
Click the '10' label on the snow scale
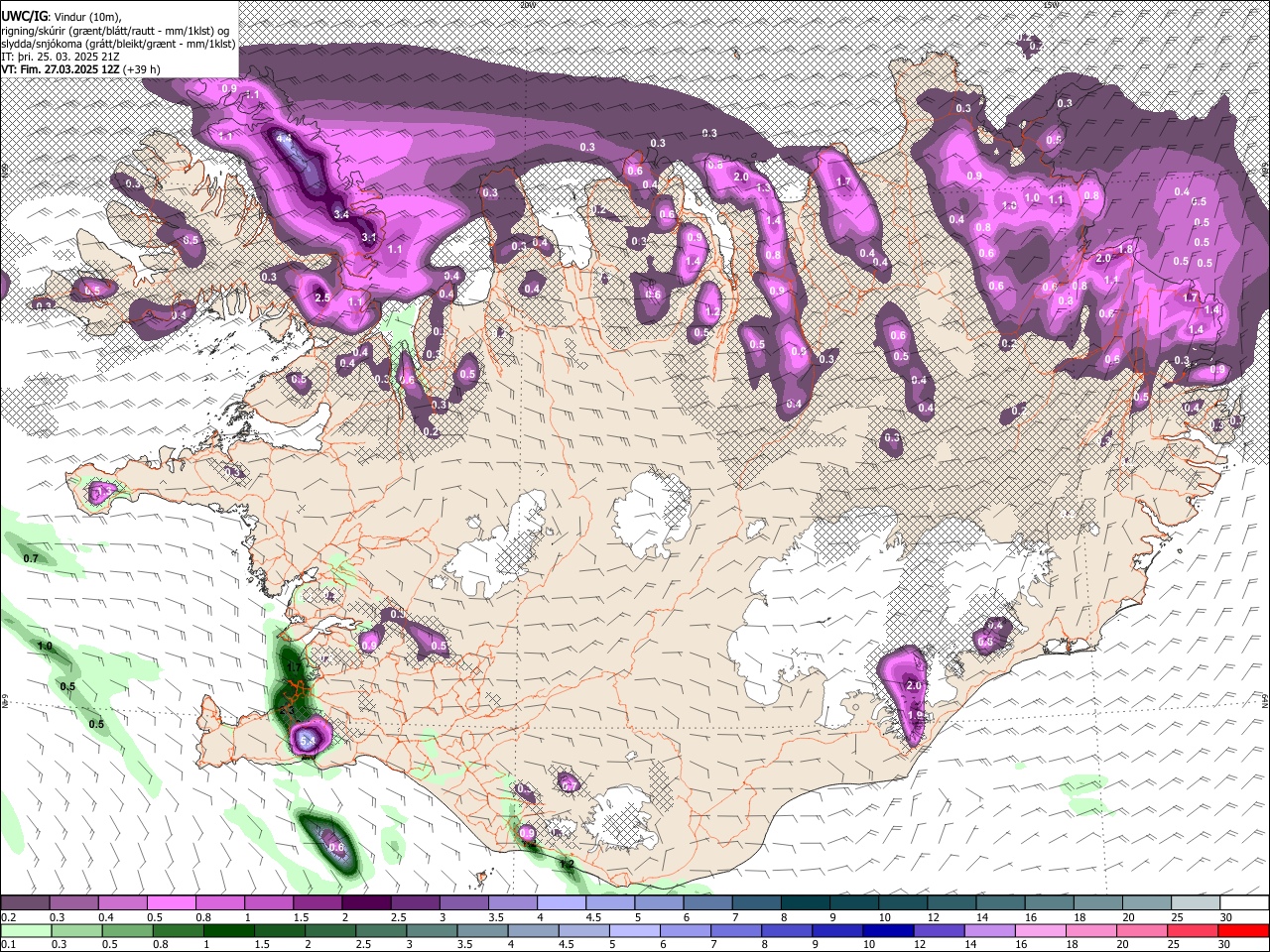(884, 917)
